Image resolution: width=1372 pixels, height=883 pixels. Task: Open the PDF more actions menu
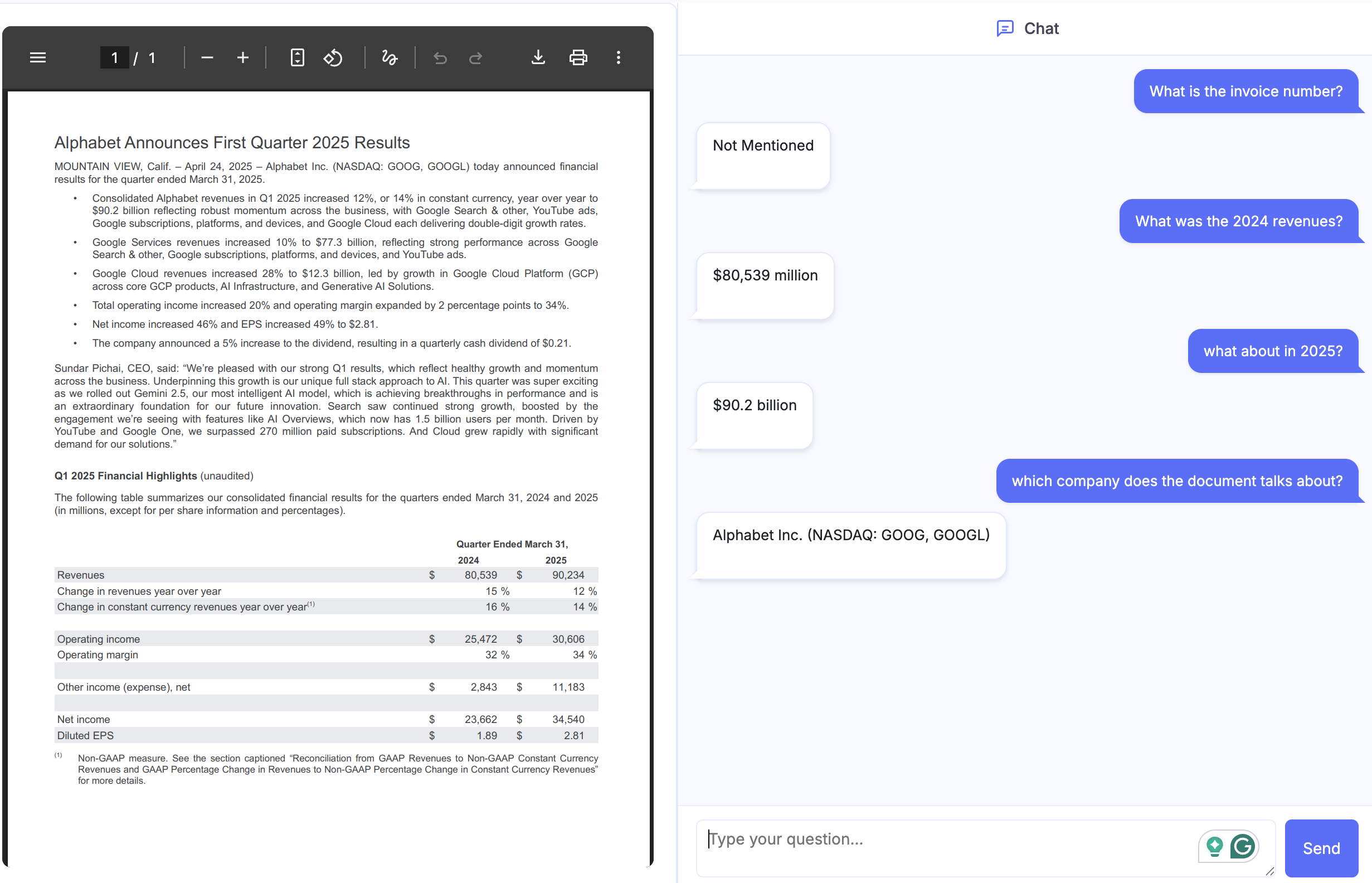[x=618, y=57]
